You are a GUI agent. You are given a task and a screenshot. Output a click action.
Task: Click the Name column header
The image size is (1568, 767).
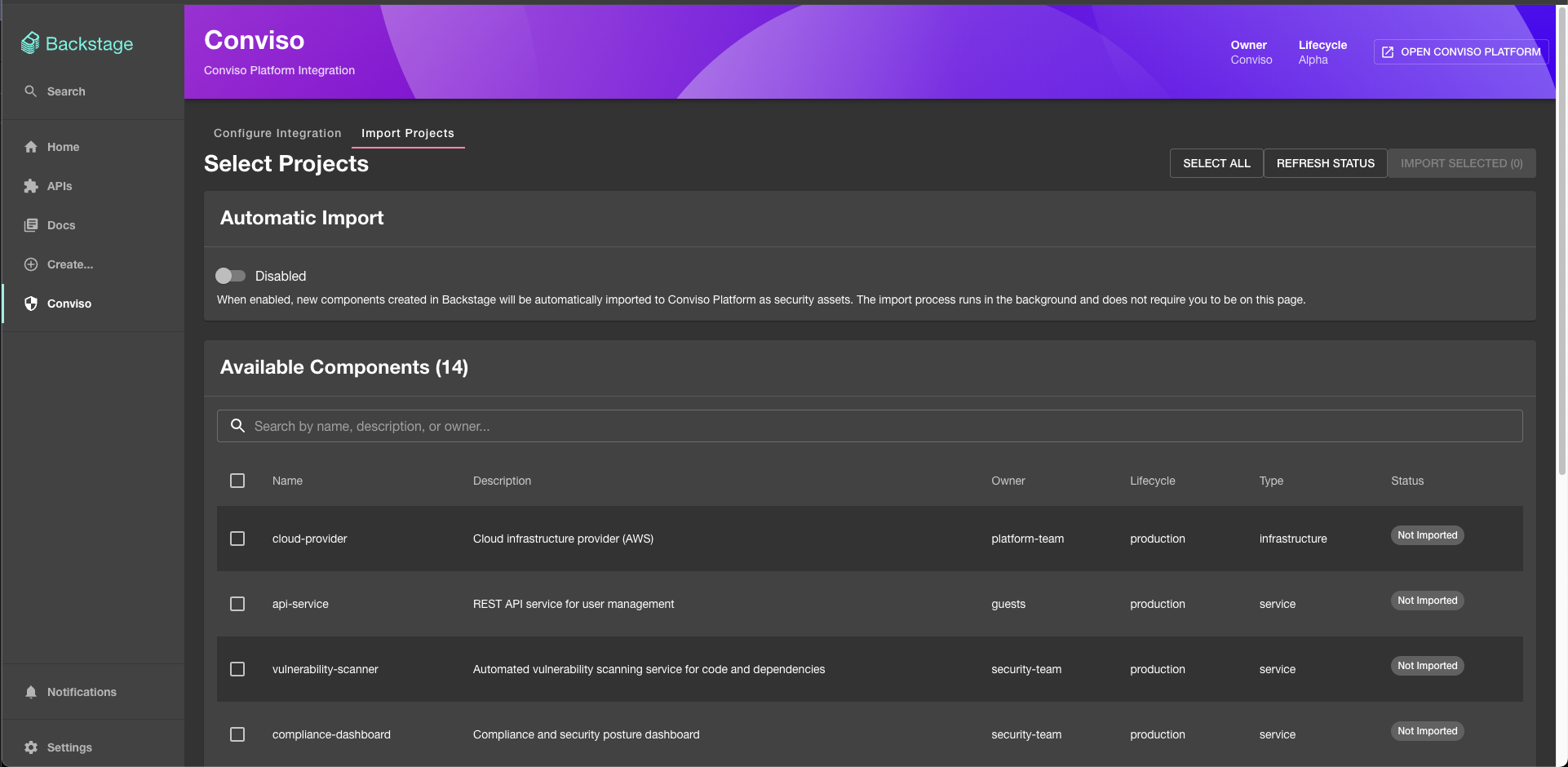pos(287,481)
